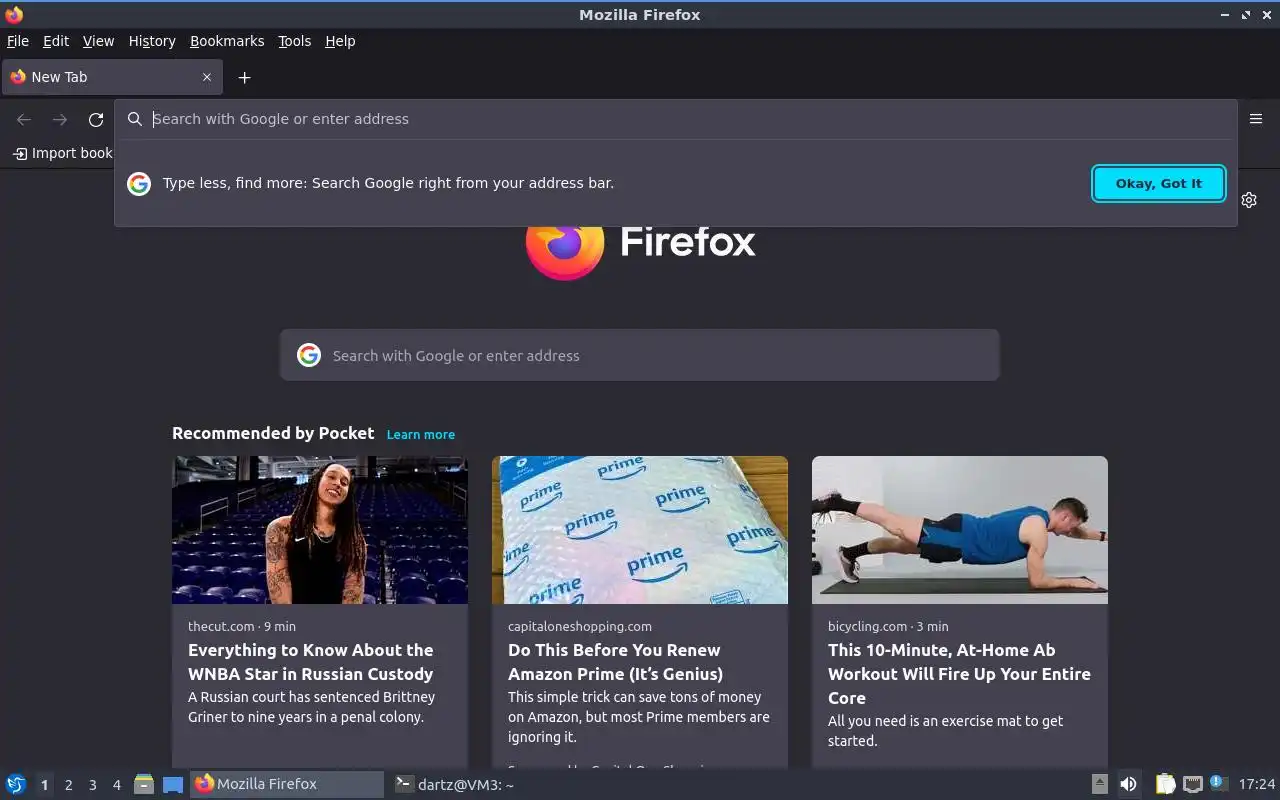
Task: Switch to workspace 1
Action: [x=44, y=785]
